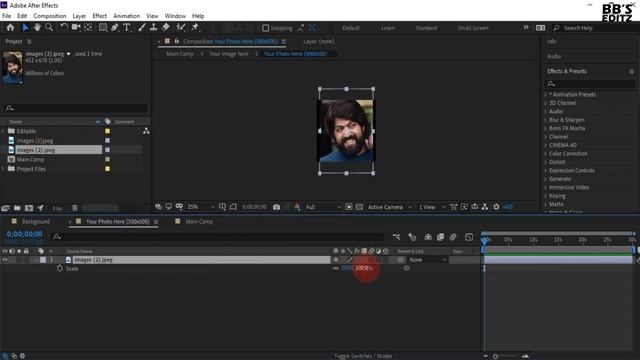Expand the Blur & Sharpen effects category
The width and height of the screenshot is (640, 360).
tap(546, 120)
